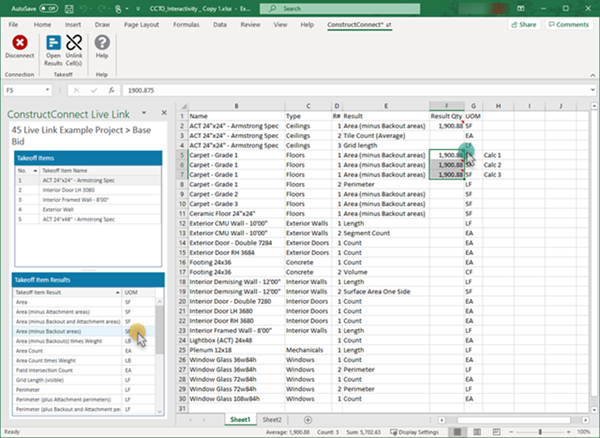The image size is (600, 438).
Task: Click the Lightbox (ACT) 24x48 cell
Action: 236,340
